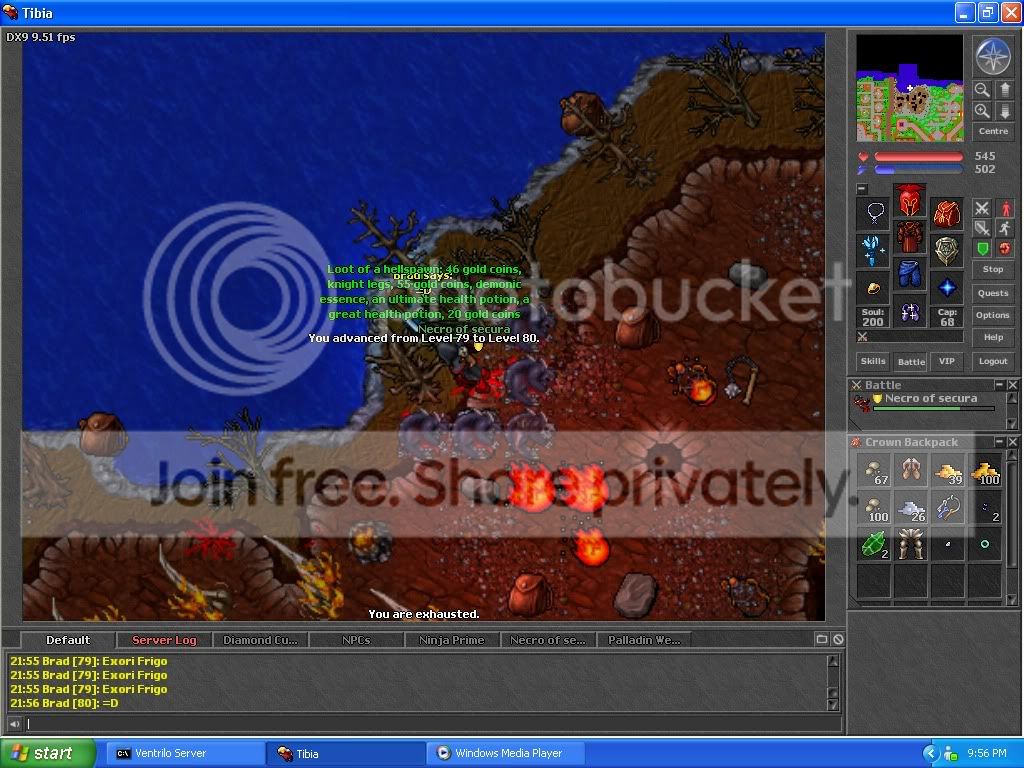Open the red backpack equipment slot
Screen dimensions: 1024x768
click(946, 213)
